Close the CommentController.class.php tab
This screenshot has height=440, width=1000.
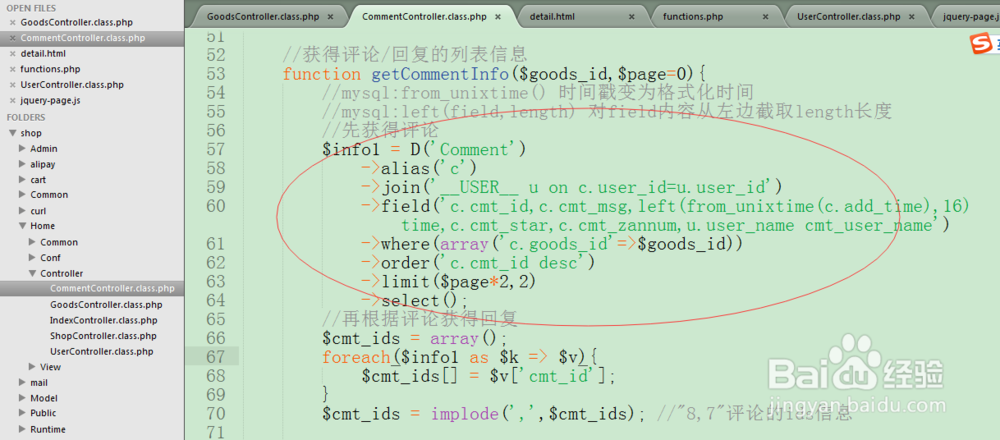coord(497,17)
